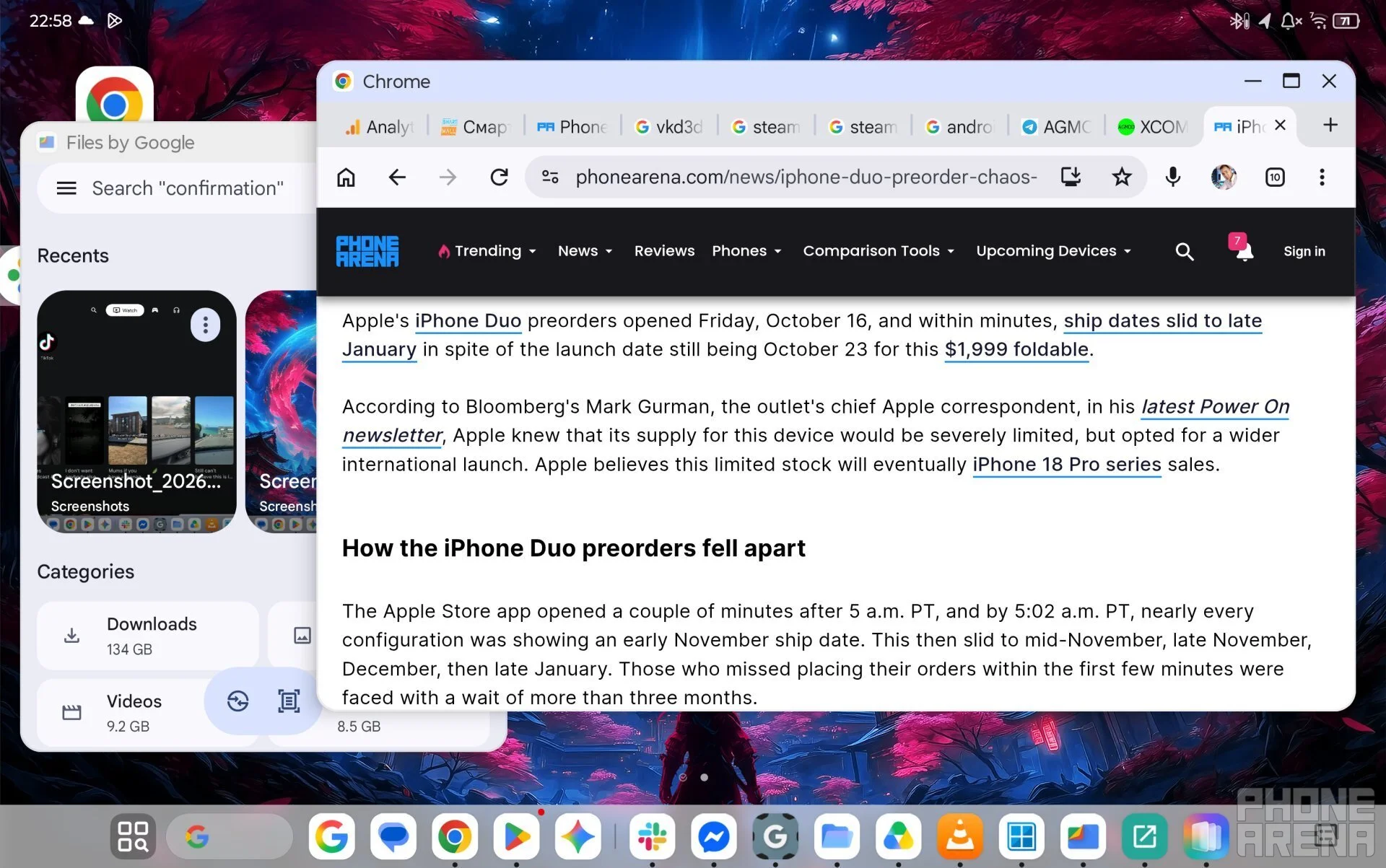Open Chrome profile avatar
This screenshot has width=1386, height=868.
(x=1224, y=177)
